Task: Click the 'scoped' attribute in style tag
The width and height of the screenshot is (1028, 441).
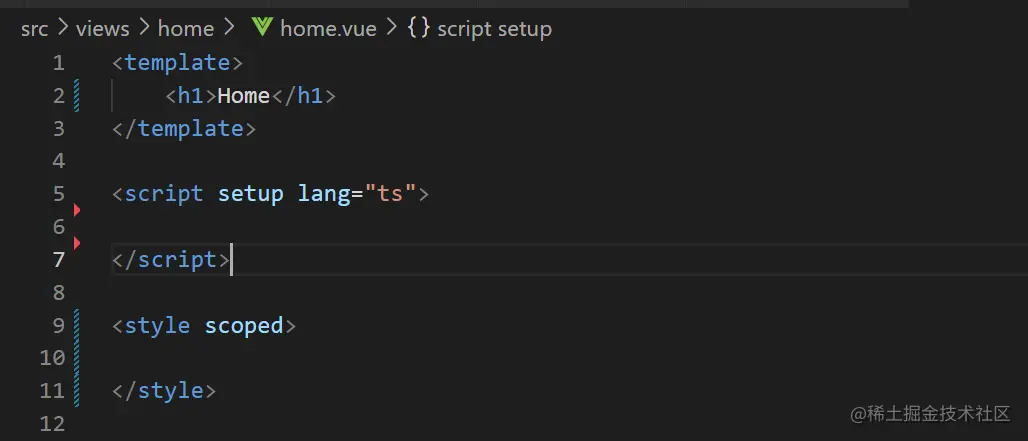Action: [x=244, y=325]
